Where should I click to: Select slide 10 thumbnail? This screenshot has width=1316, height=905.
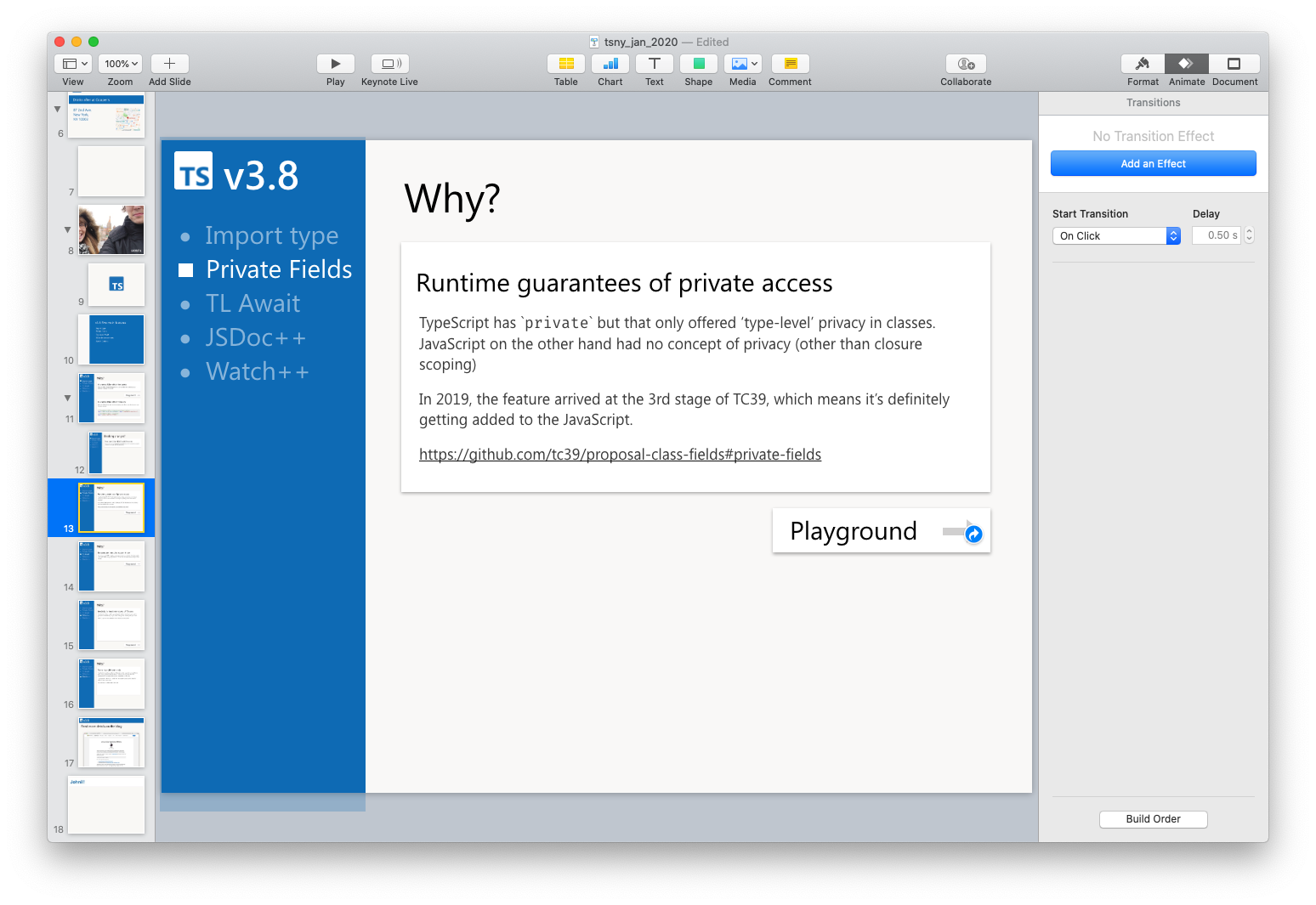tap(111, 339)
